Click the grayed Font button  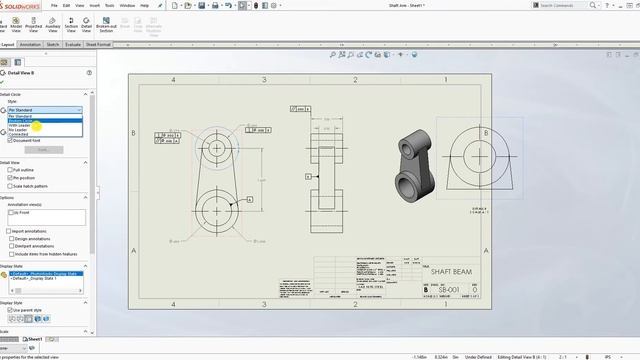coord(44,150)
